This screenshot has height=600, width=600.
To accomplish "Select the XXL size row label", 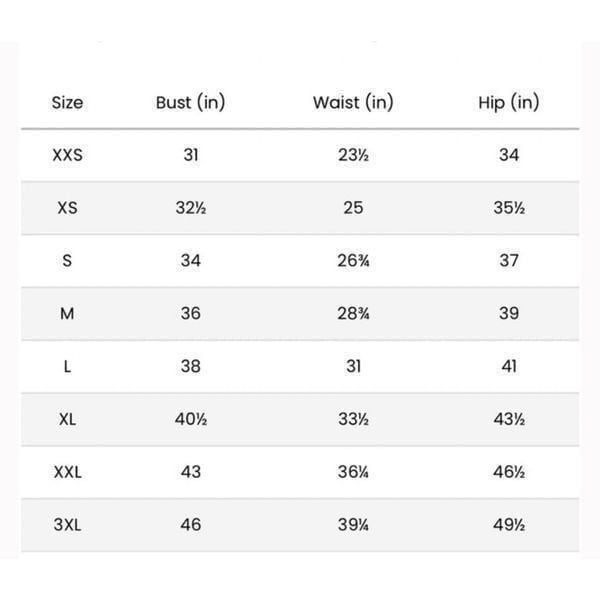I will (x=68, y=472).
